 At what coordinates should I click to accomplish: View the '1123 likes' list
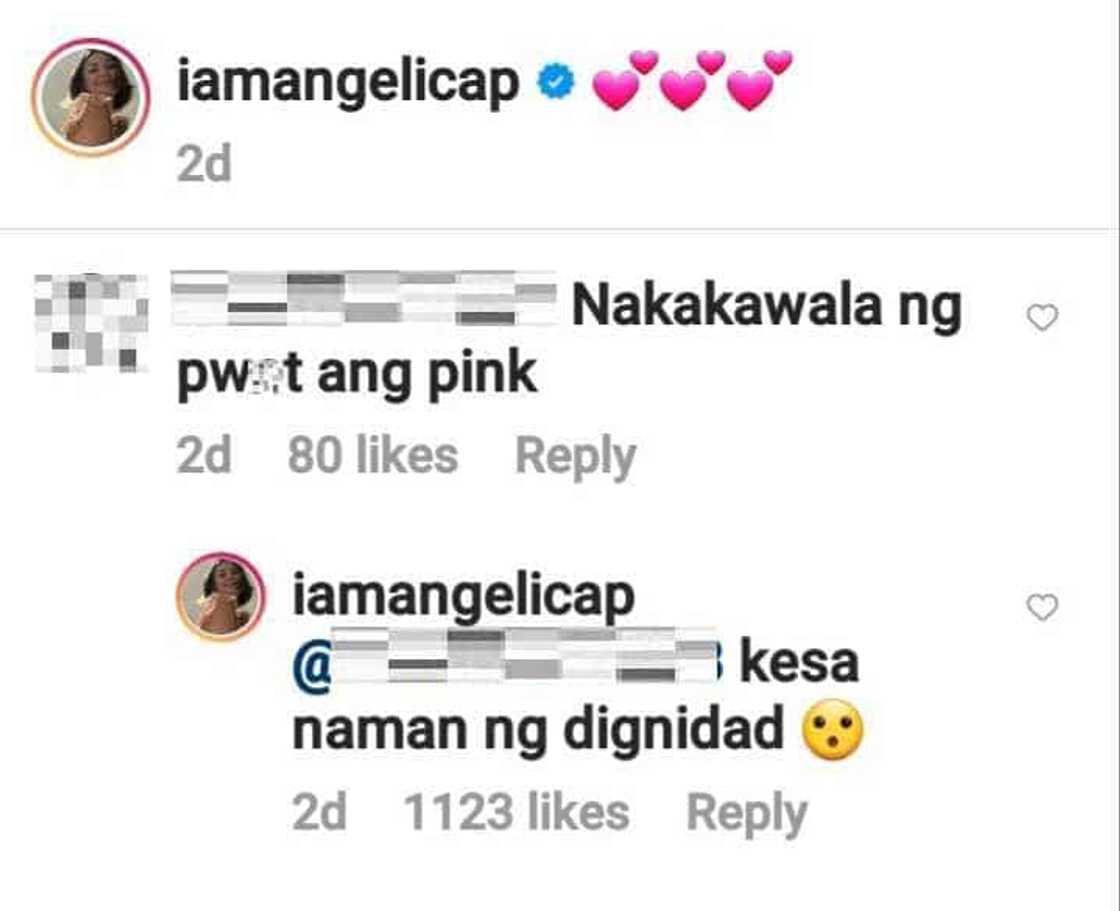(516, 812)
